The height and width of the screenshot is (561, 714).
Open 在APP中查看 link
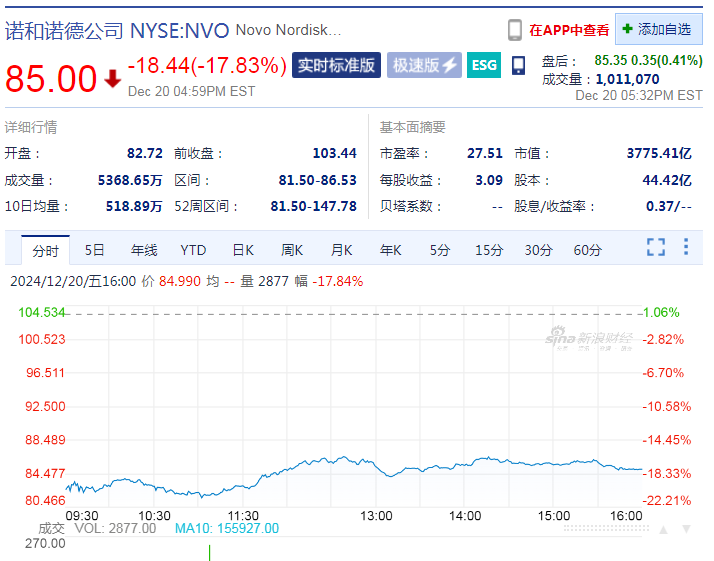[569, 30]
